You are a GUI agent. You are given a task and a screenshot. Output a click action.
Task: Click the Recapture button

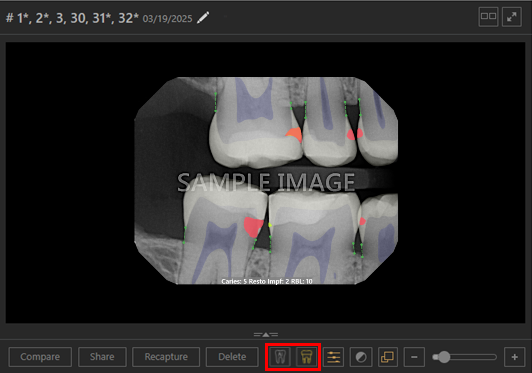(x=166, y=357)
